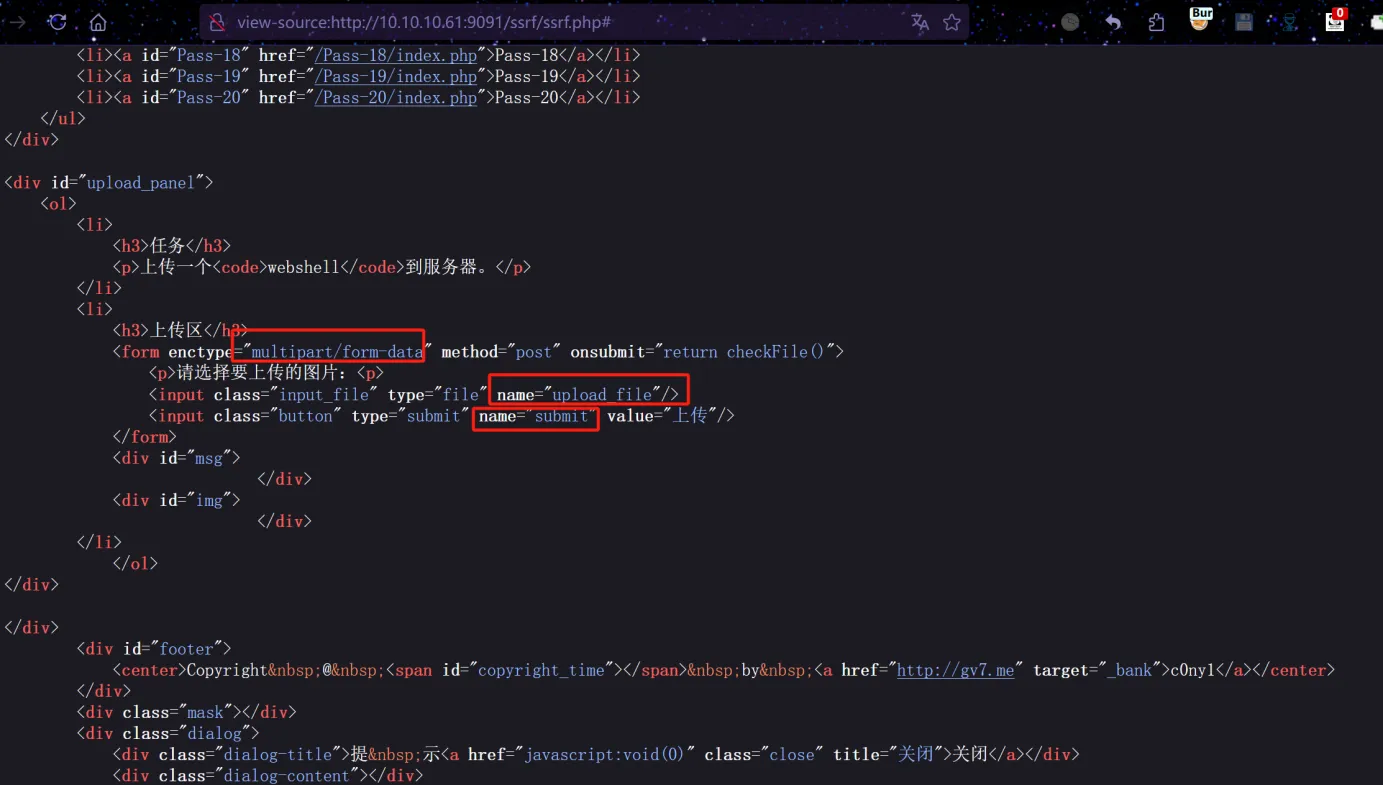Click the id "Pass-19" attribute value
This screenshot has height=785, width=1383.
pos(209,76)
